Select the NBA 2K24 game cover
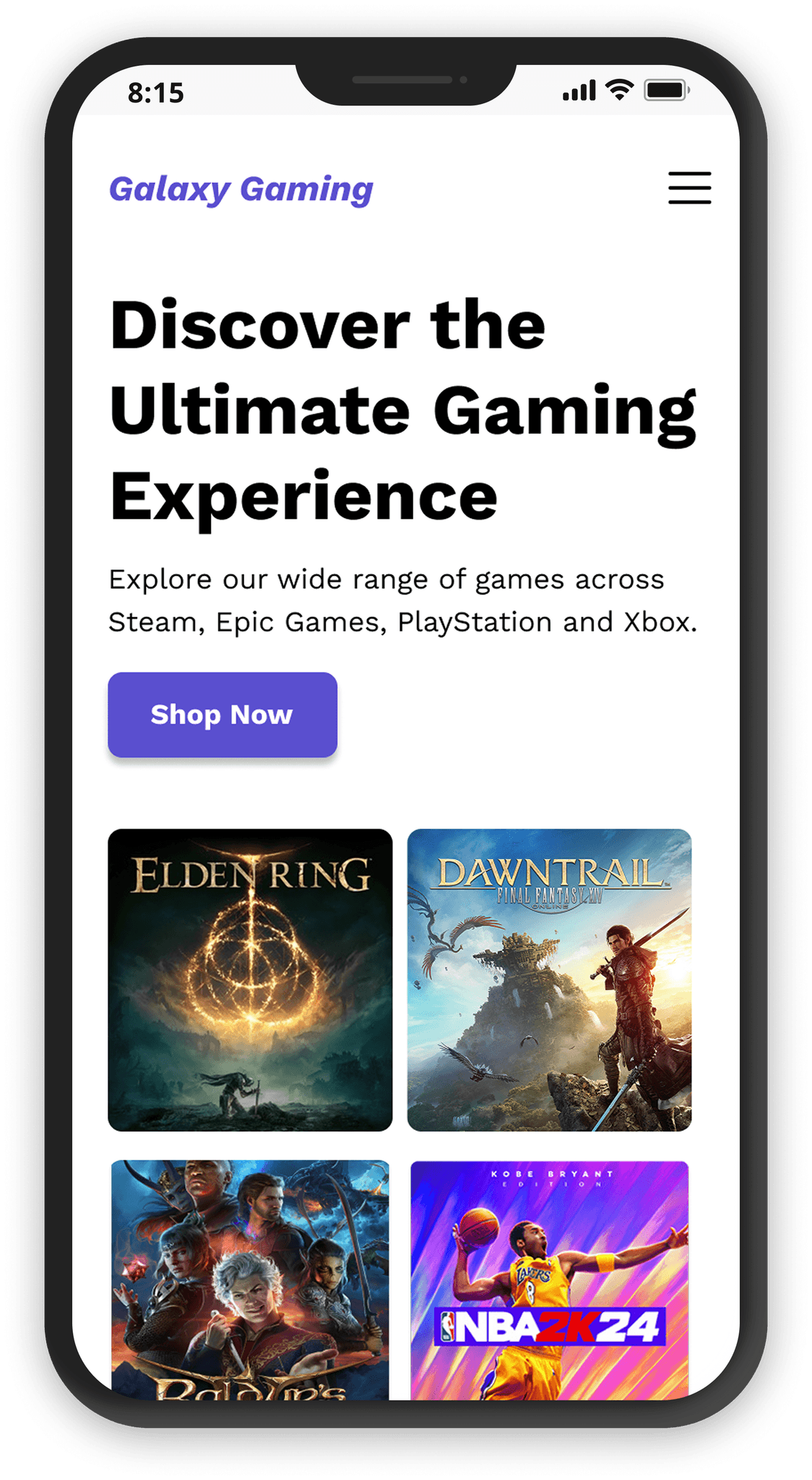Image resolution: width=812 pixels, height=1480 pixels. [x=549, y=1280]
